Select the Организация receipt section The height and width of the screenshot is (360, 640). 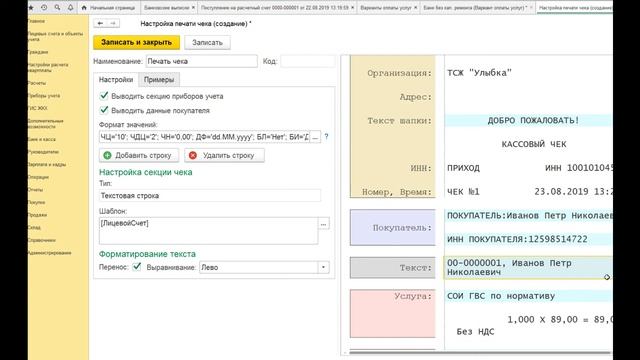[x=393, y=127]
